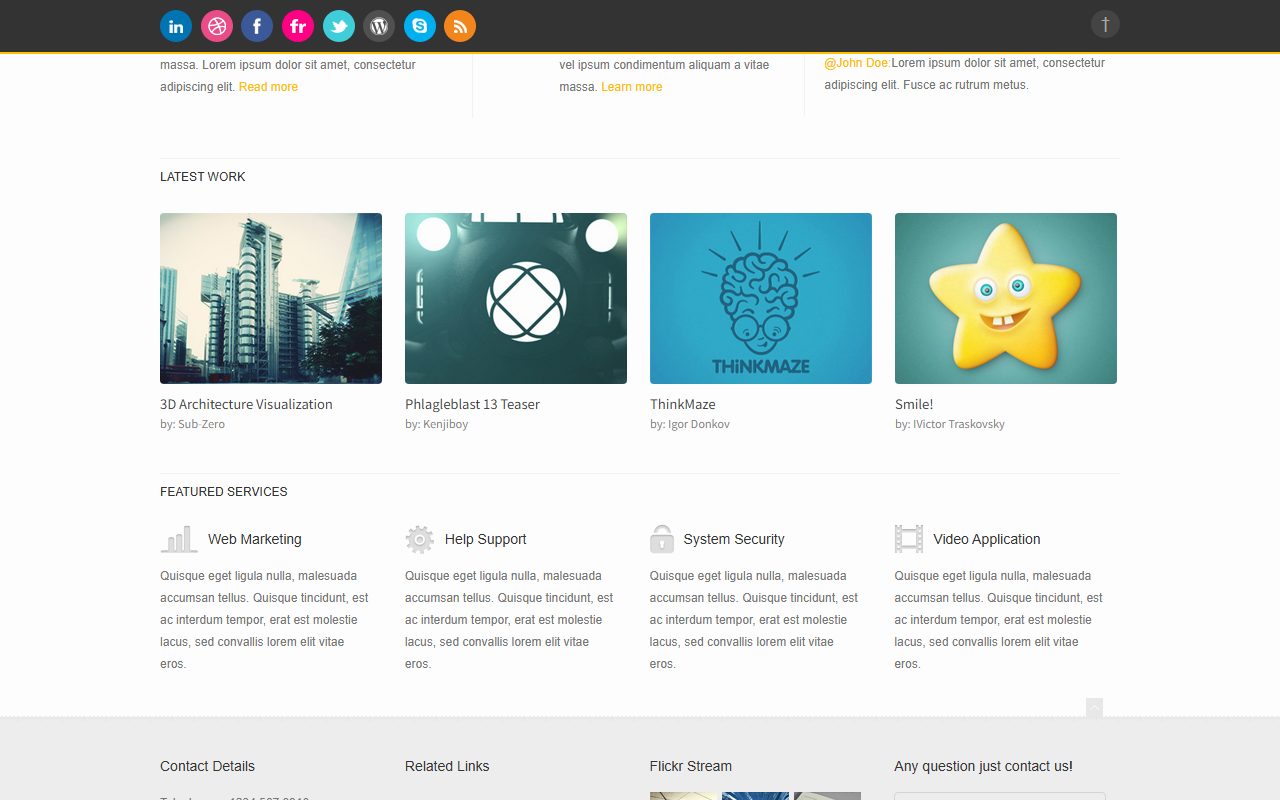This screenshot has width=1280, height=800.
Task: Open the LinkedIn social icon
Action: click(x=176, y=26)
